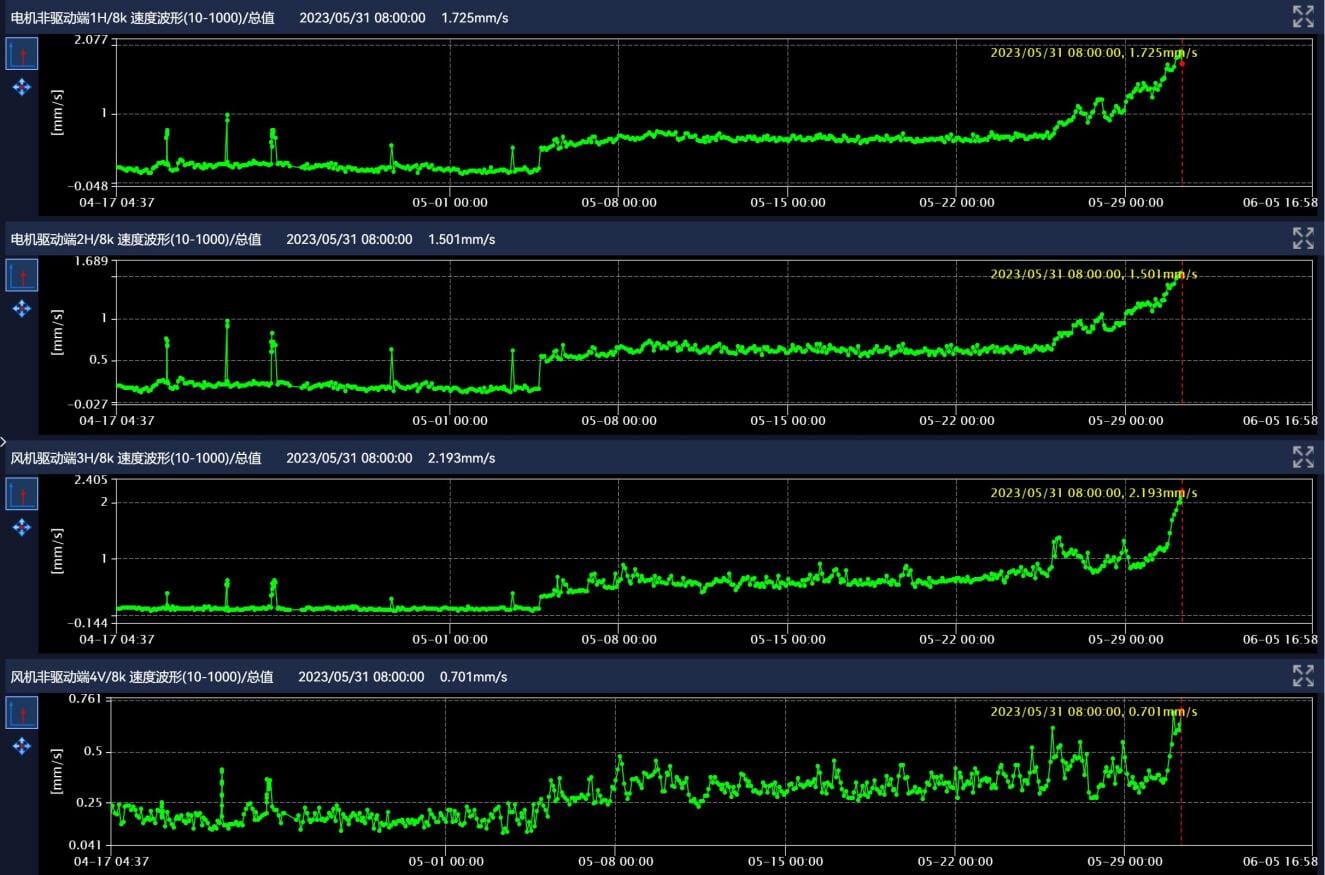Click the pan tool in 风机驱动端3H chart

21,527
